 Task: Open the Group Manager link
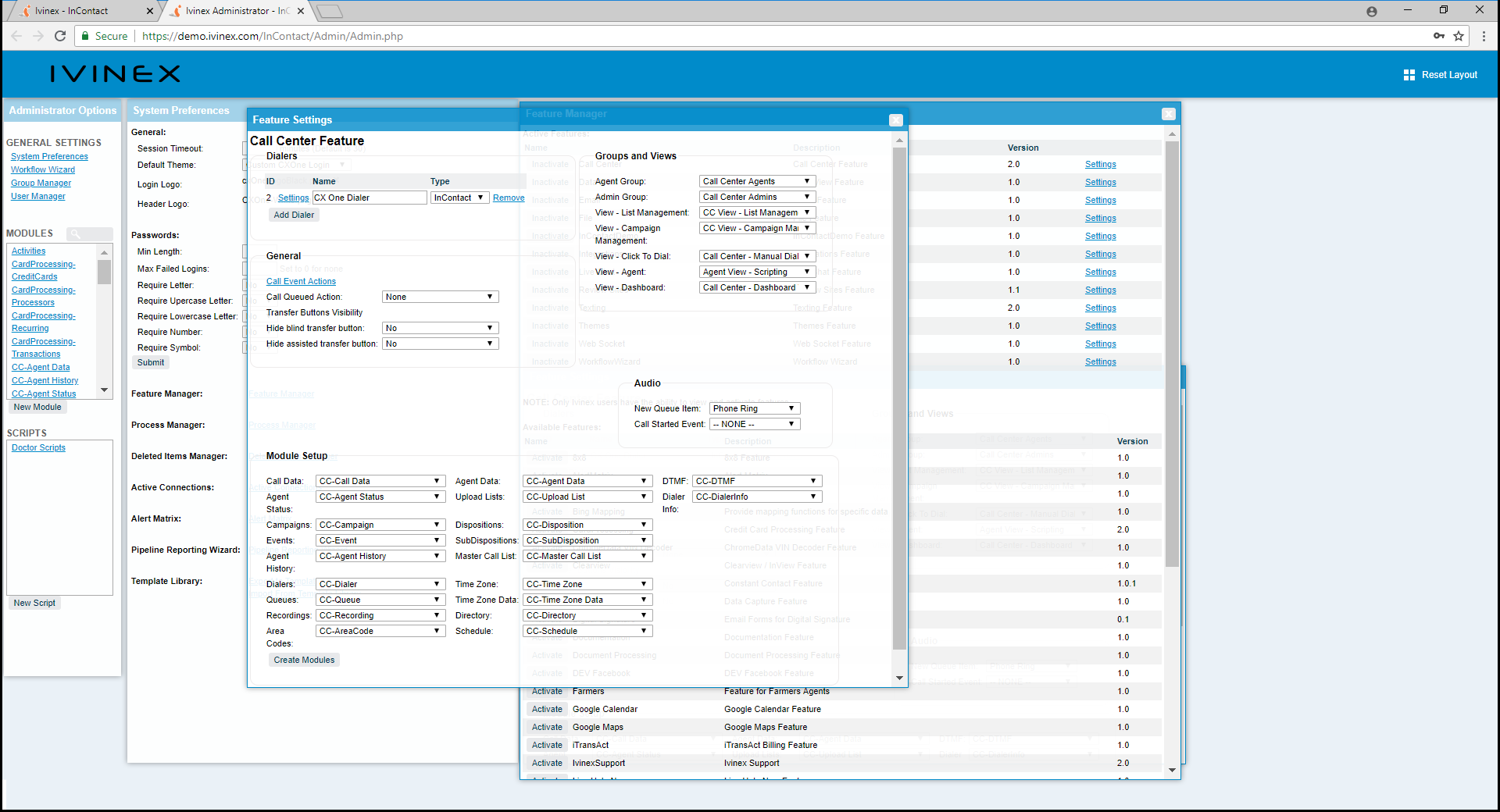click(x=41, y=183)
